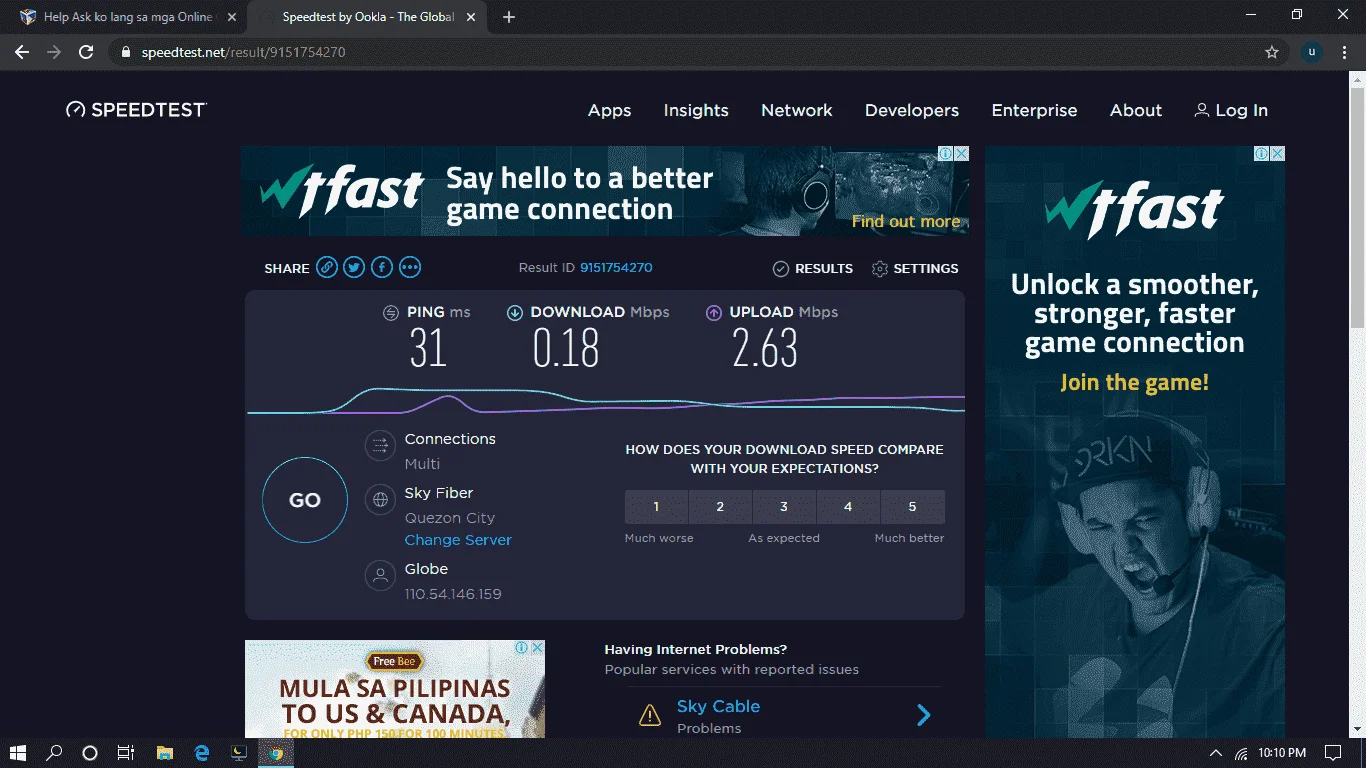Click the Change Server link

(x=458, y=540)
